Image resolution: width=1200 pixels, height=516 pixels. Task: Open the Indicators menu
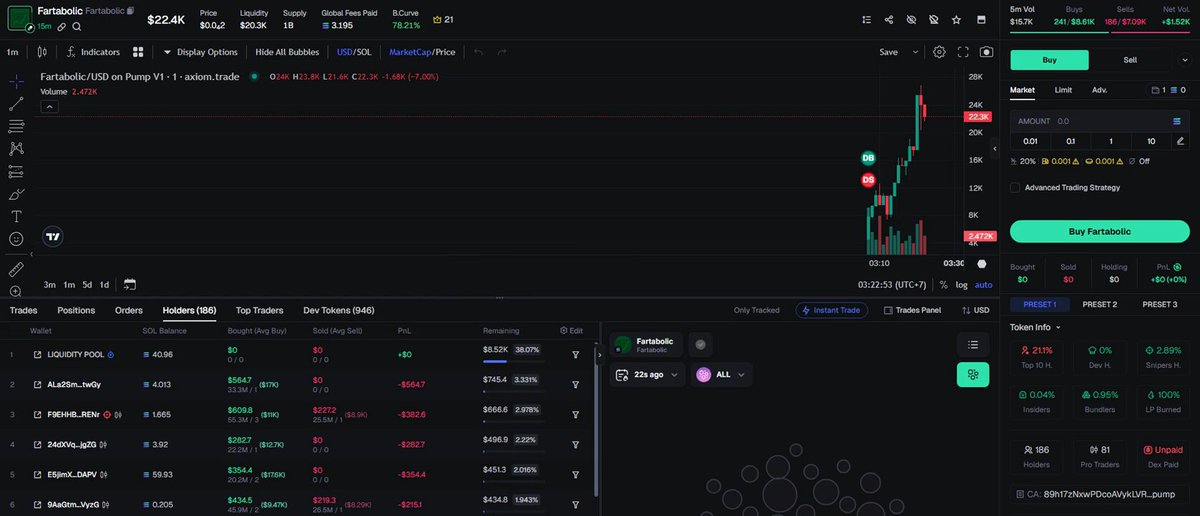[92, 52]
